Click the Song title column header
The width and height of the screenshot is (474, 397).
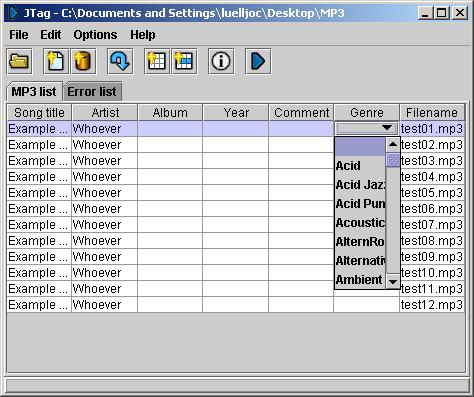click(x=39, y=113)
